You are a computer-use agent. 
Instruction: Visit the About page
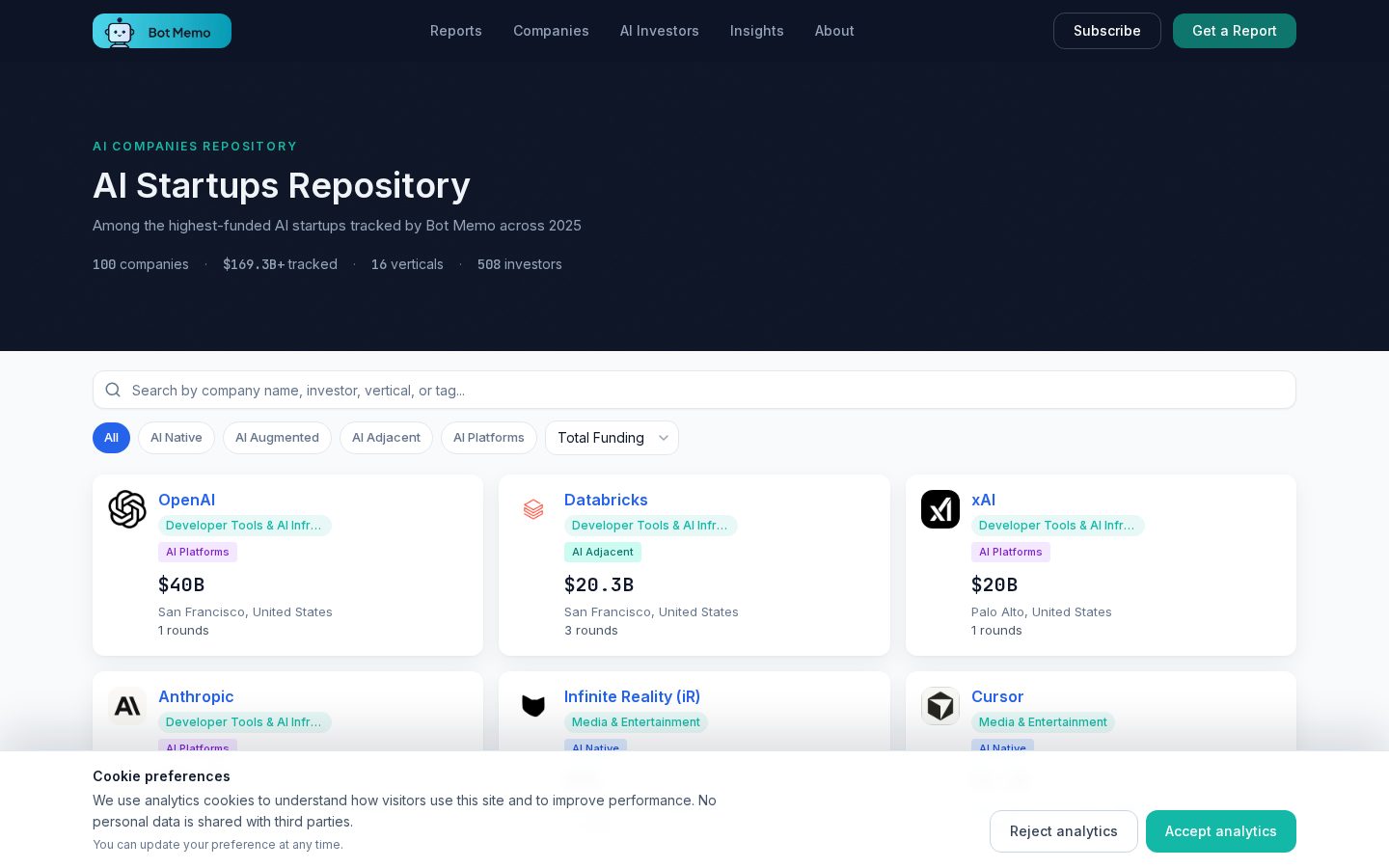834,31
